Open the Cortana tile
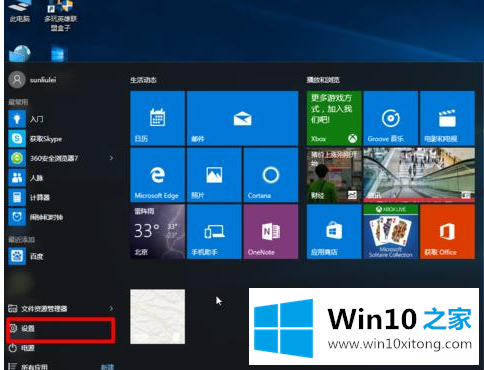Image resolution: width=484 pixels, height=370 pixels. 271,175
